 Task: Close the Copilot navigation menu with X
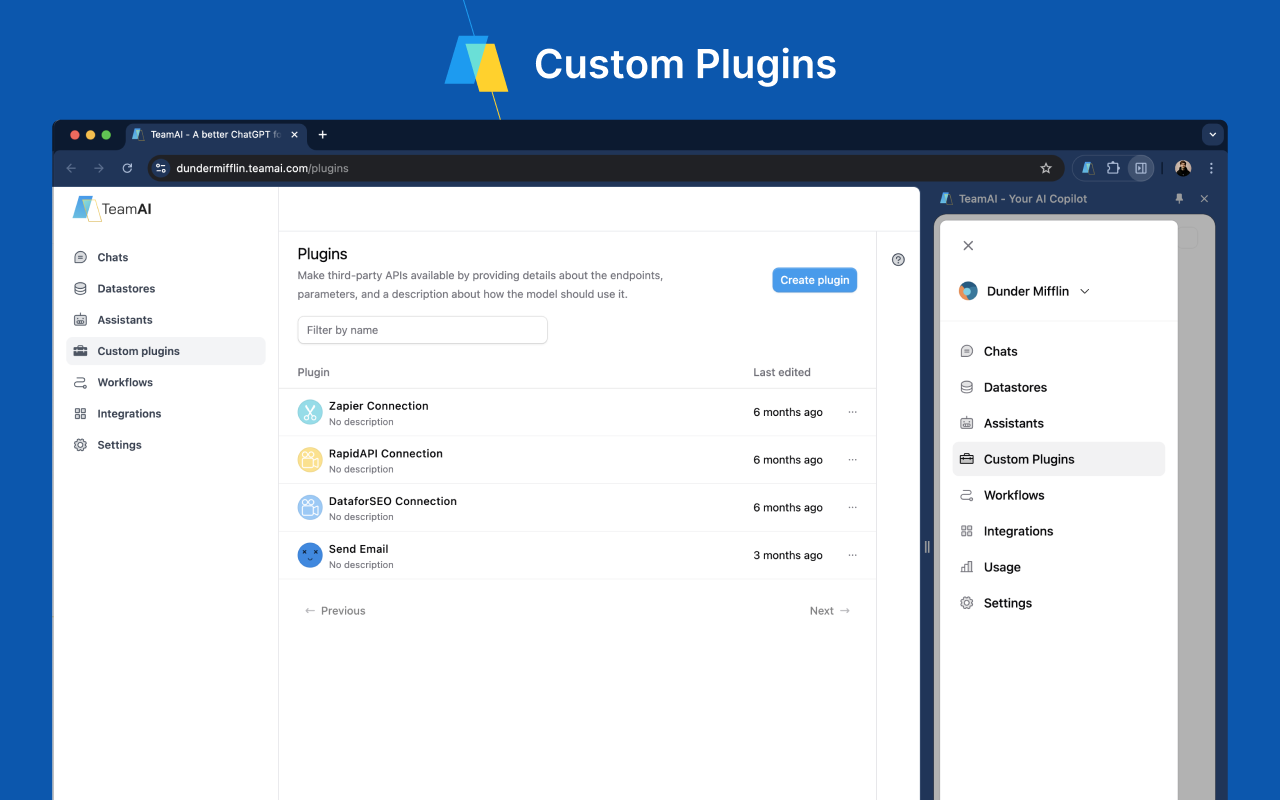tap(968, 246)
